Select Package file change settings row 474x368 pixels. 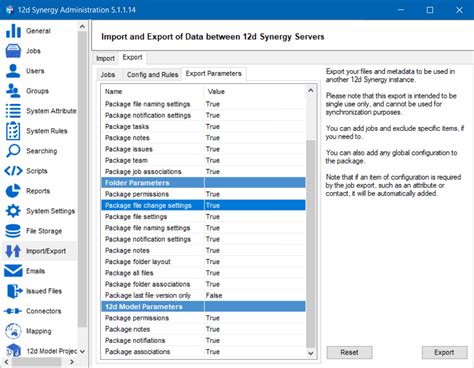point(203,205)
